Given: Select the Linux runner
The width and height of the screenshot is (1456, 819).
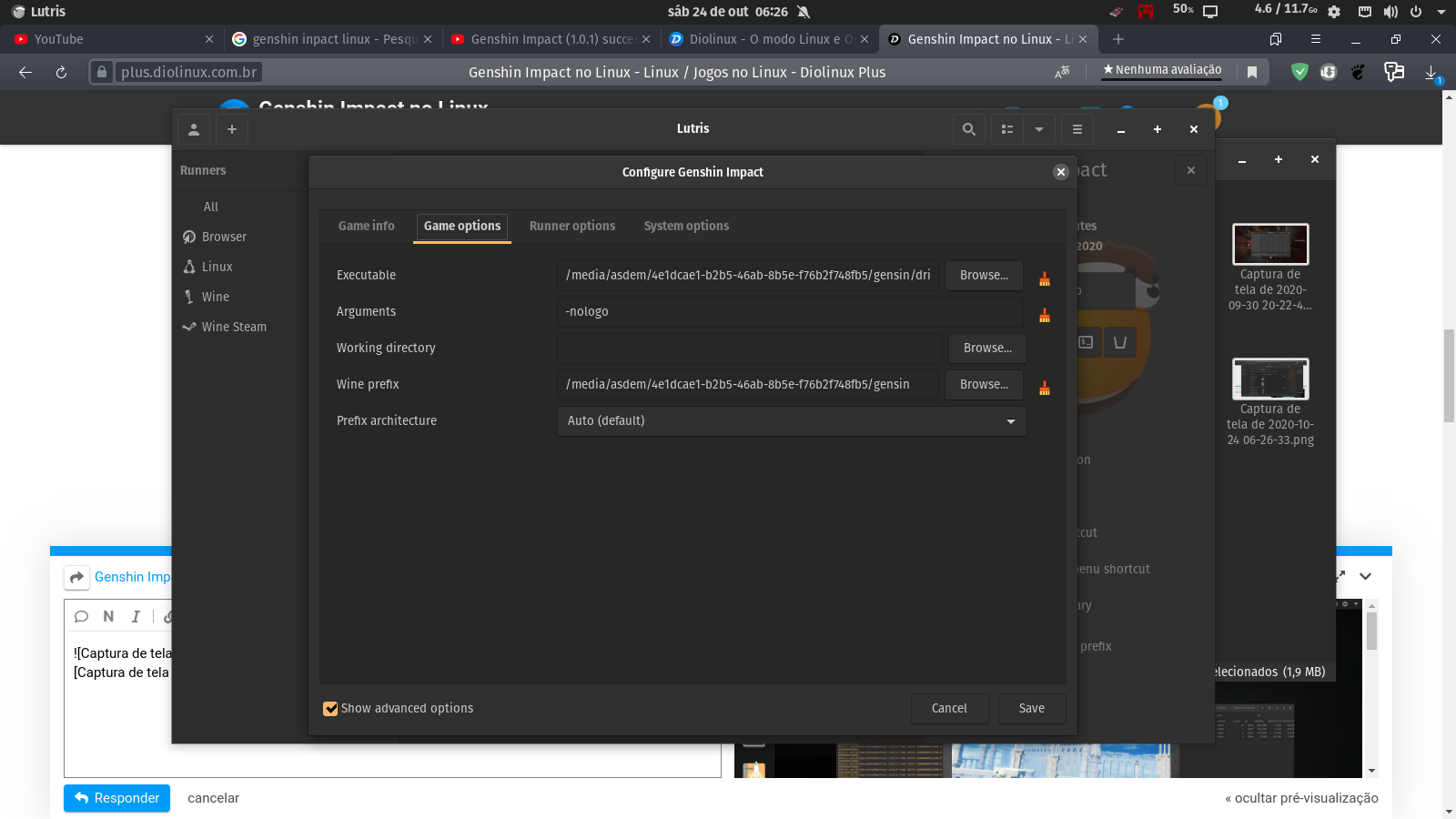Looking at the screenshot, I should point(217,267).
